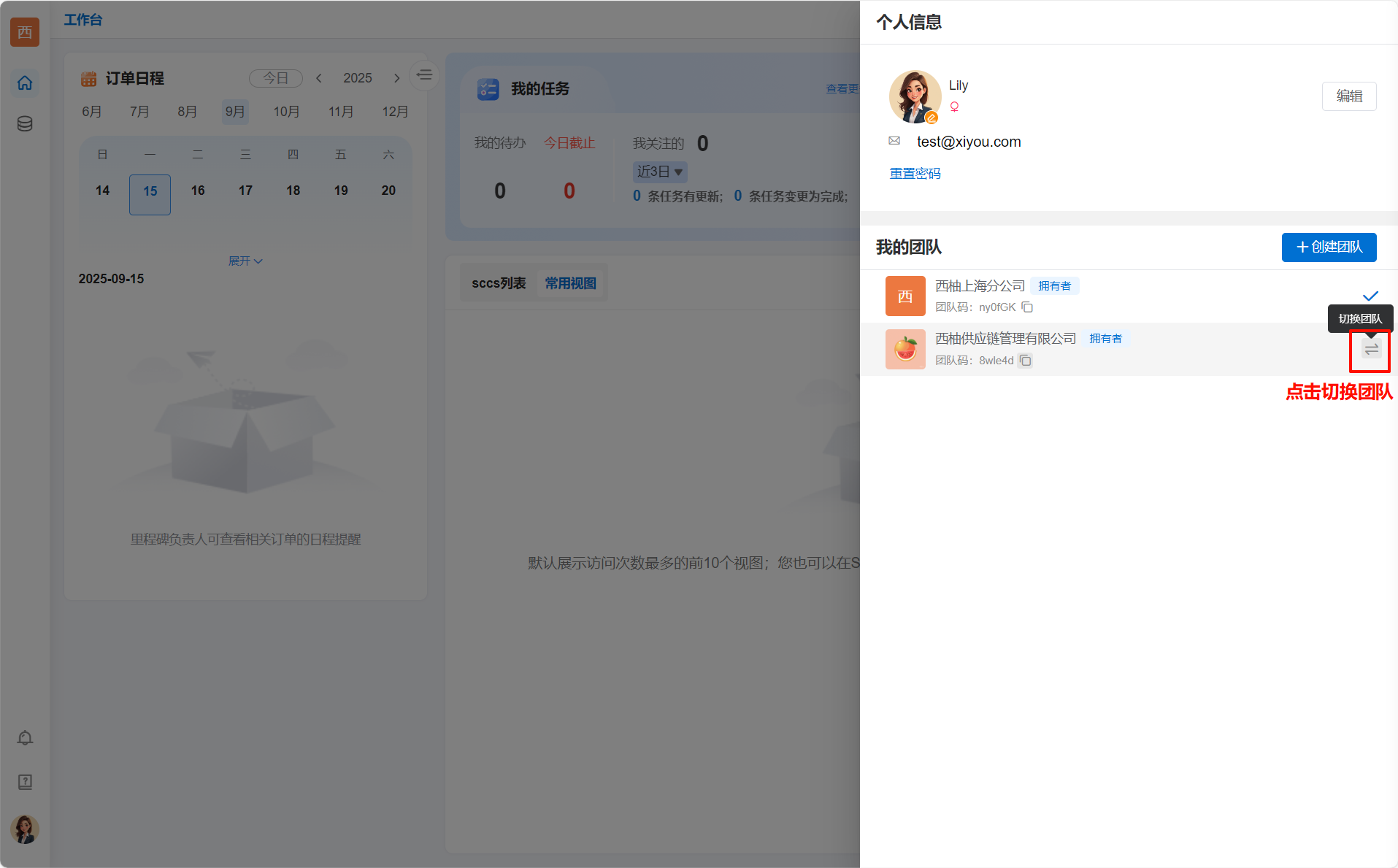Select the 10月 month tab
Image resolution: width=1398 pixels, height=868 pixels.
[x=286, y=112]
